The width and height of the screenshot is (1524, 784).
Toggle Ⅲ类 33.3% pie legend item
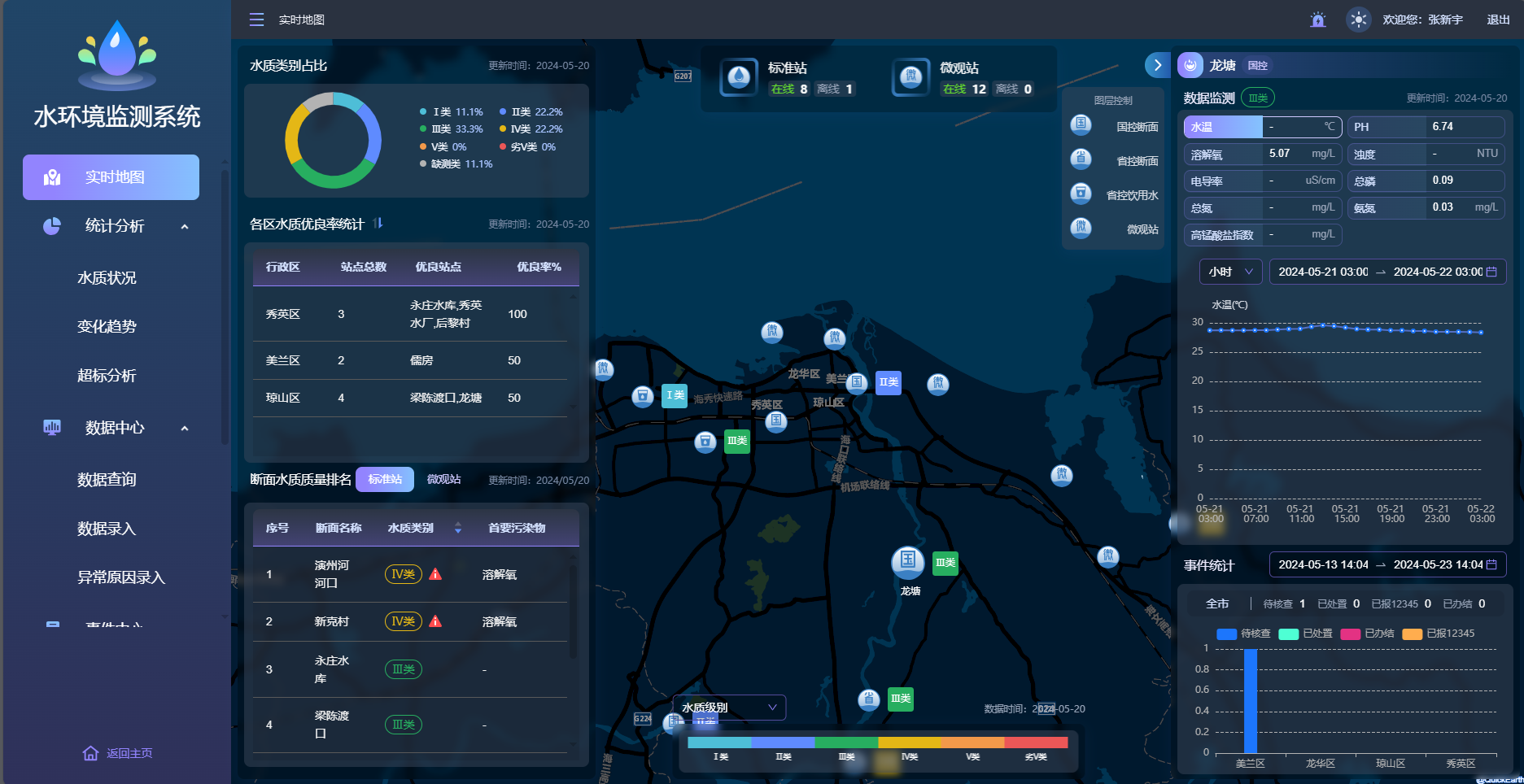pyautogui.click(x=452, y=129)
